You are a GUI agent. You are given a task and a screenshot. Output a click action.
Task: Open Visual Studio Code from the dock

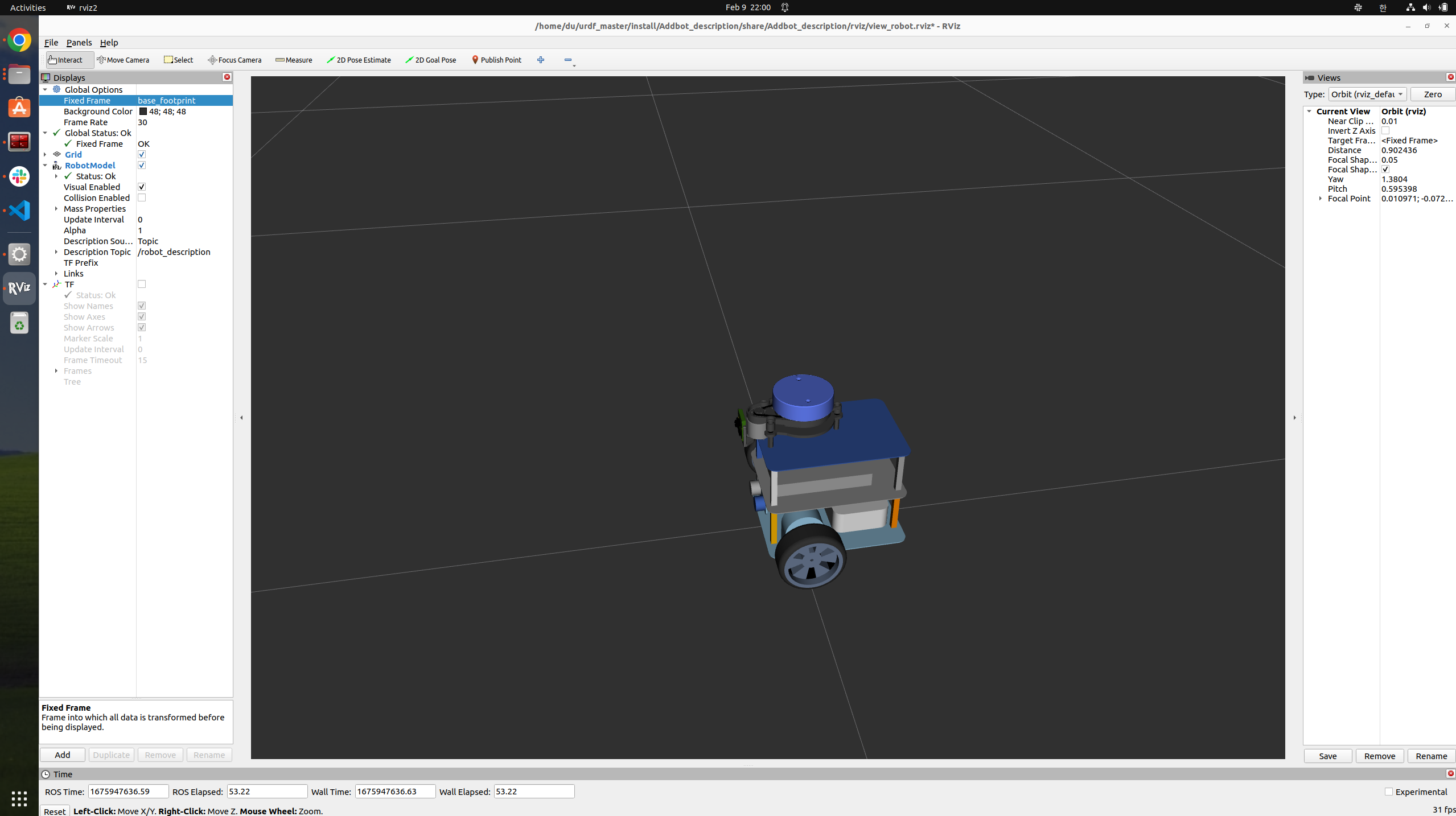[19, 211]
